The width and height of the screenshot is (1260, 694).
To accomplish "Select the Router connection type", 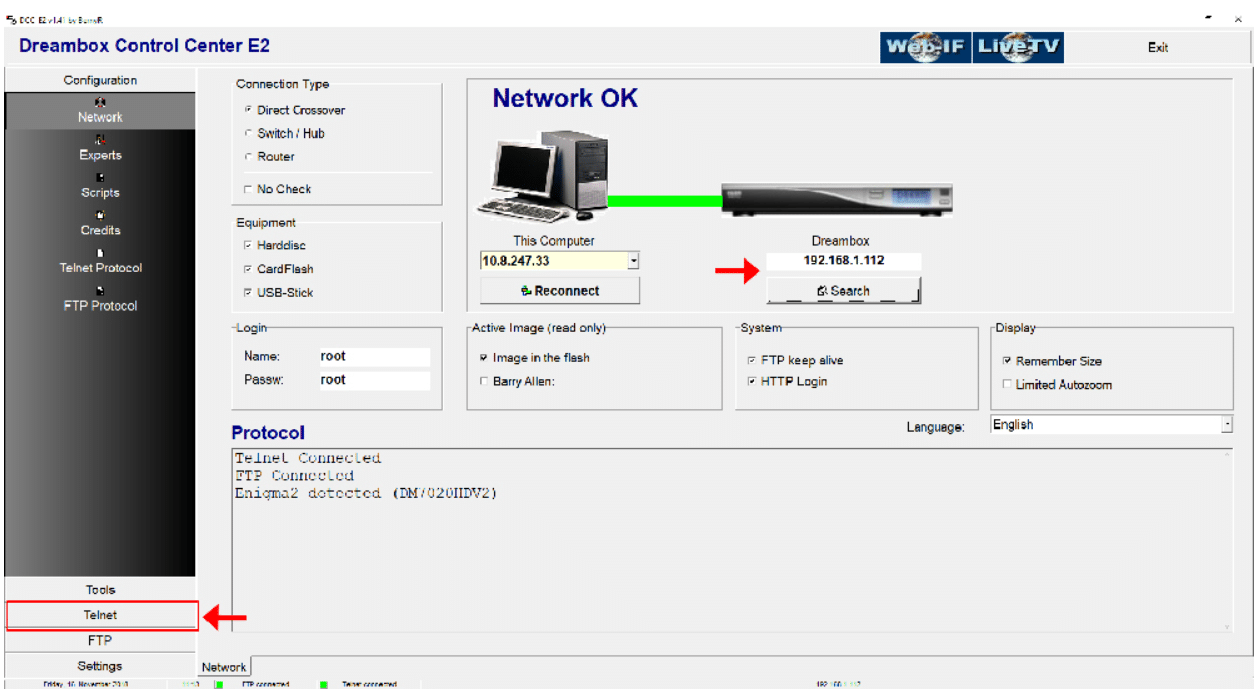I will (249, 157).
